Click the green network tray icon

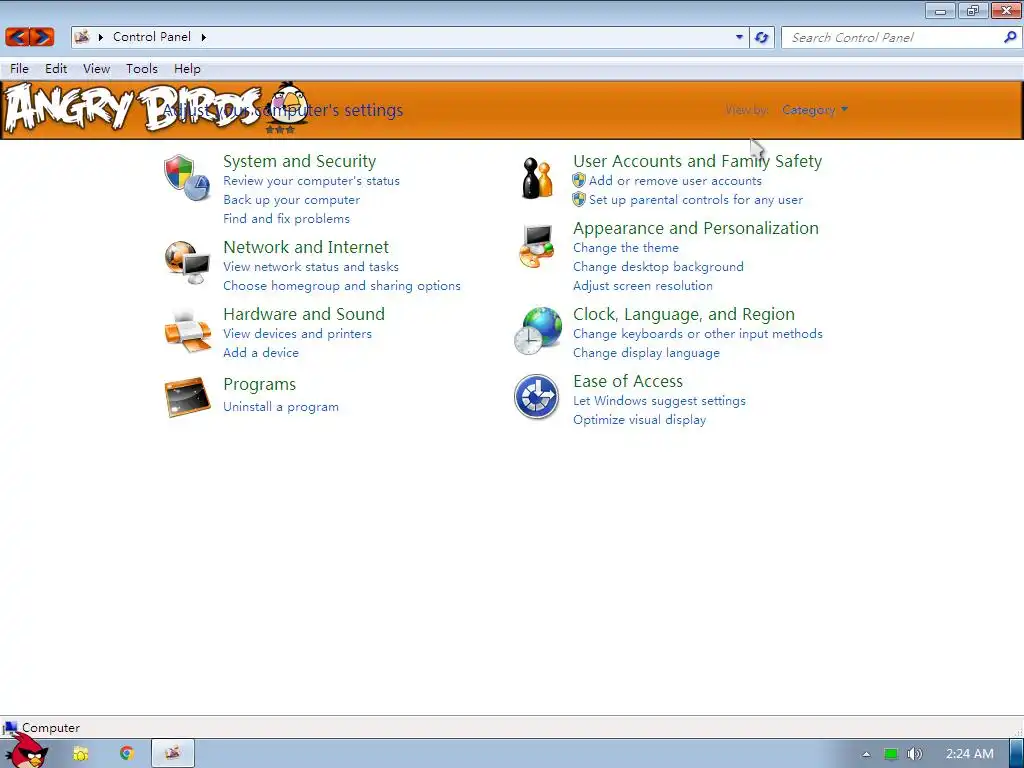pos(891,754)
